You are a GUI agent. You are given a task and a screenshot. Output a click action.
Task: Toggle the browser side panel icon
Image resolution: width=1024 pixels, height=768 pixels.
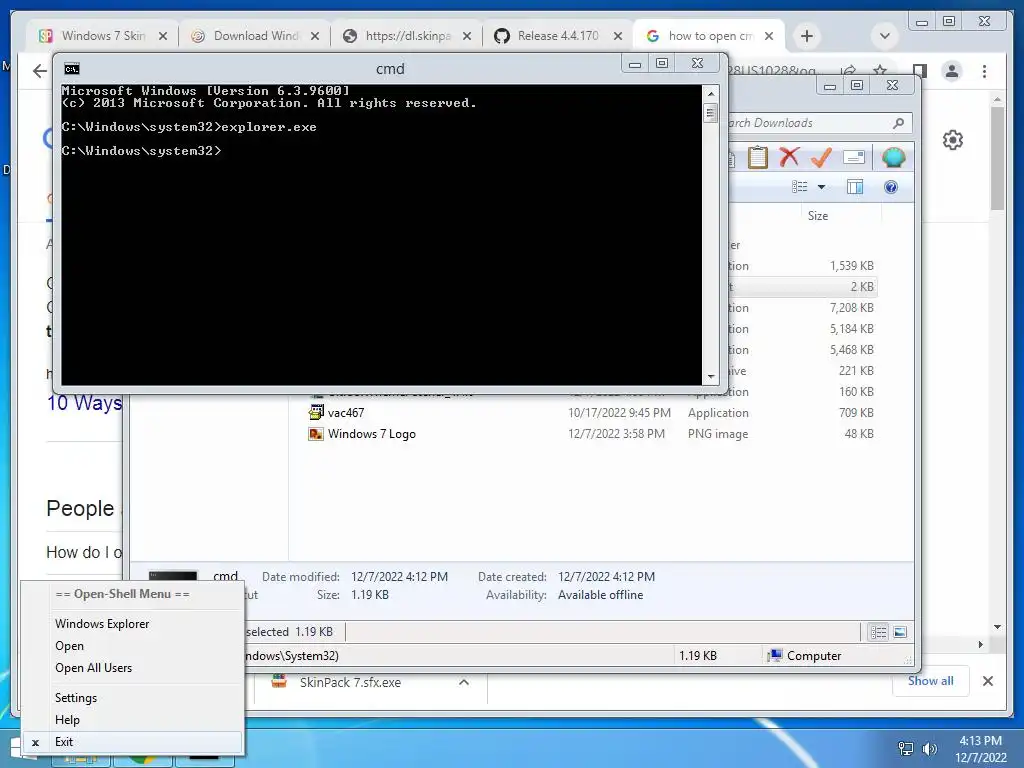pos(920,71)
